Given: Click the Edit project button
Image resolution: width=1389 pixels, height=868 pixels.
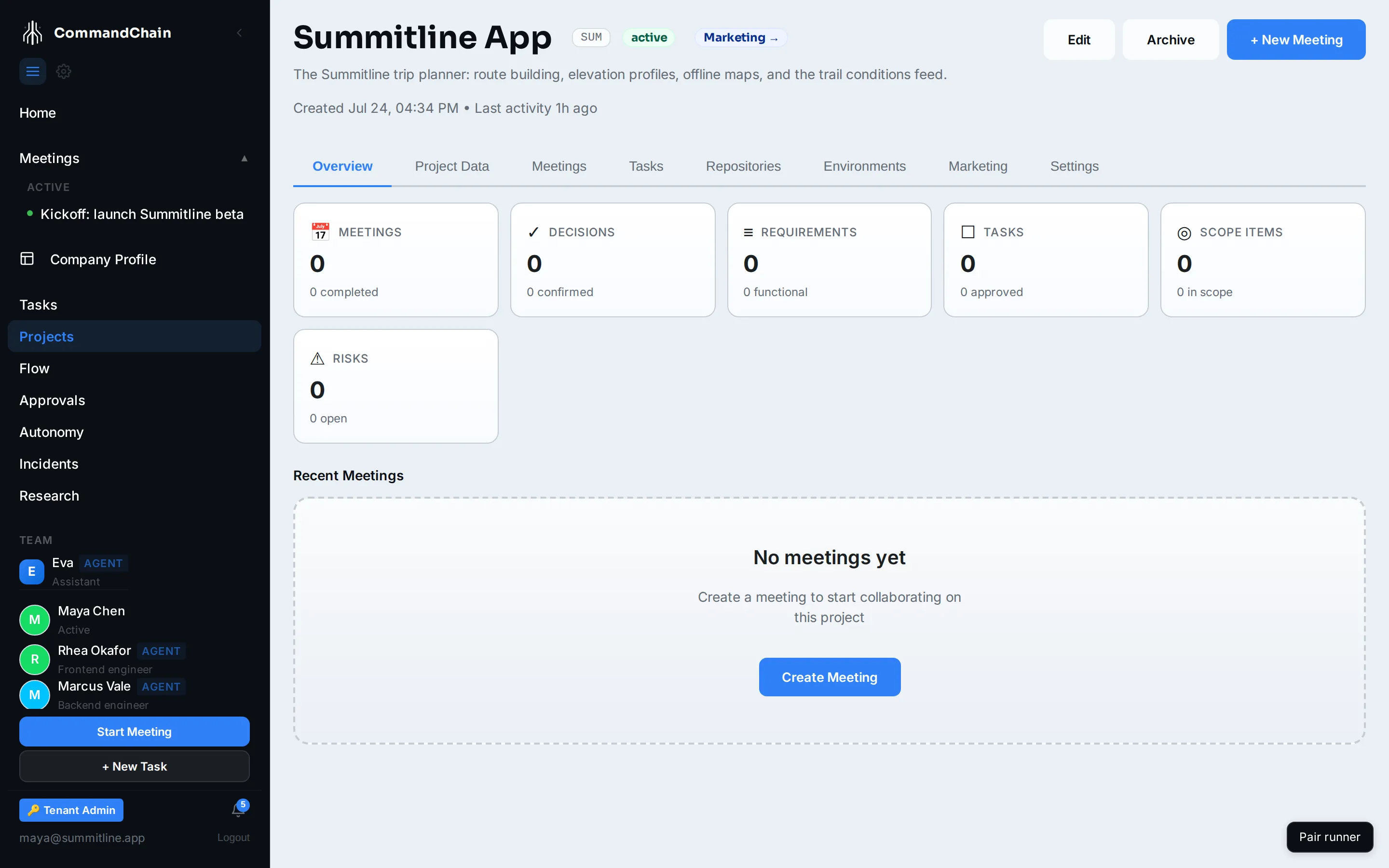Looking at the screenshot, I should (1079, 40).
